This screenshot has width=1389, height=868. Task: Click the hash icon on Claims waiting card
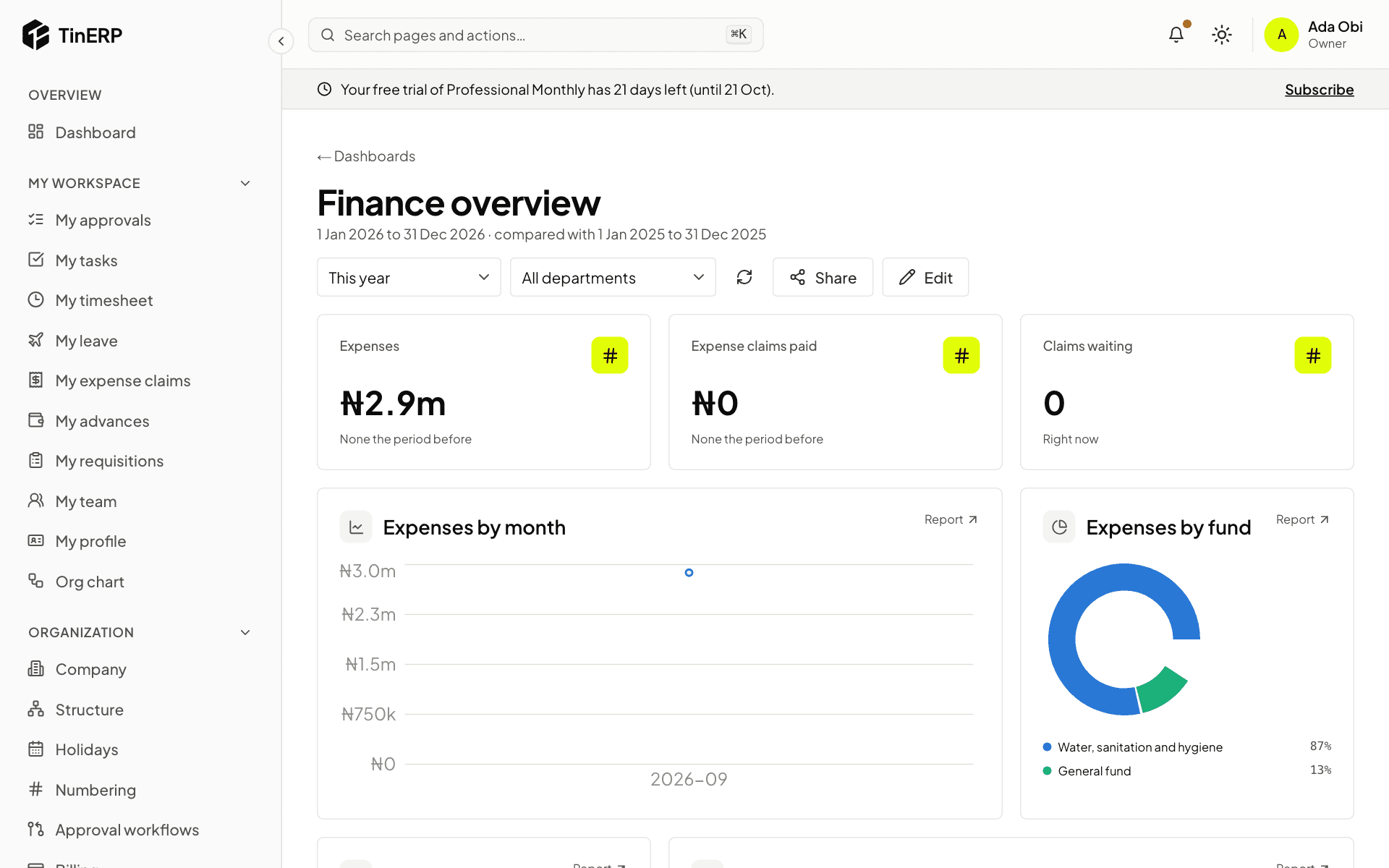tap(1313, 355)
